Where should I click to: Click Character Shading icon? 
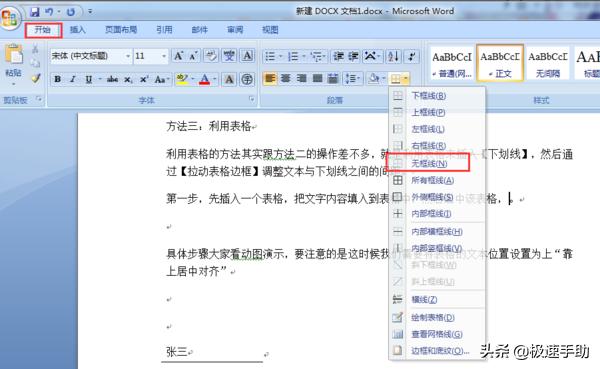229,79
